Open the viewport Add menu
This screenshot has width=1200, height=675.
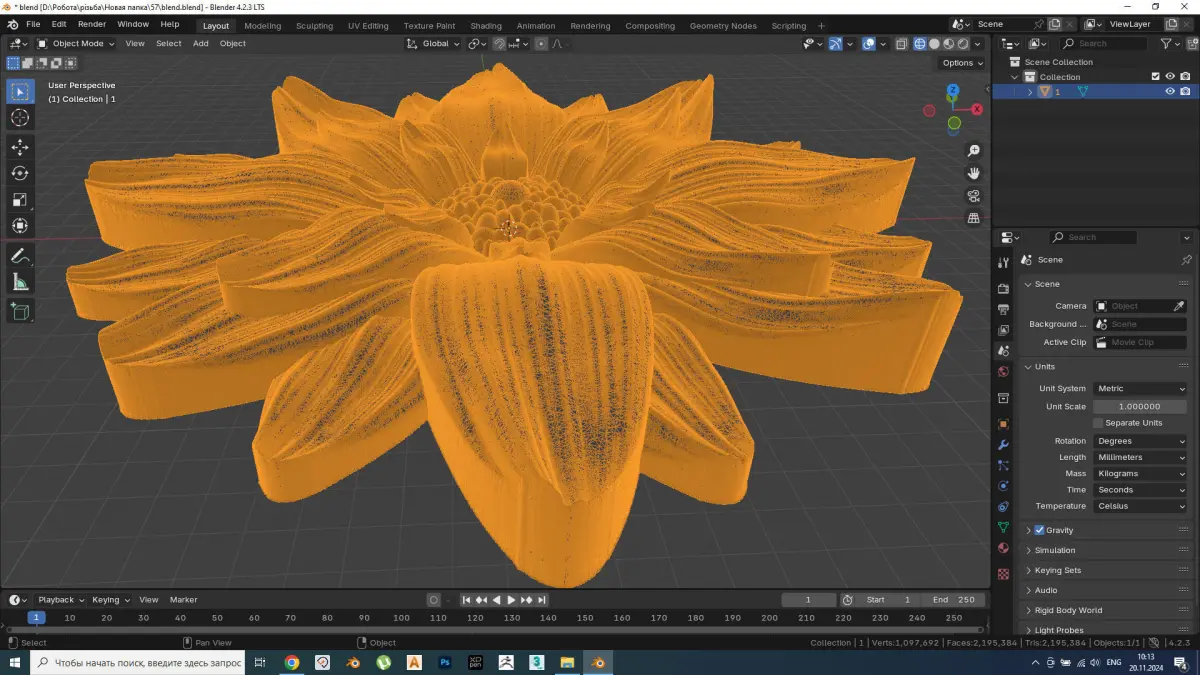[x=201, y=44]
